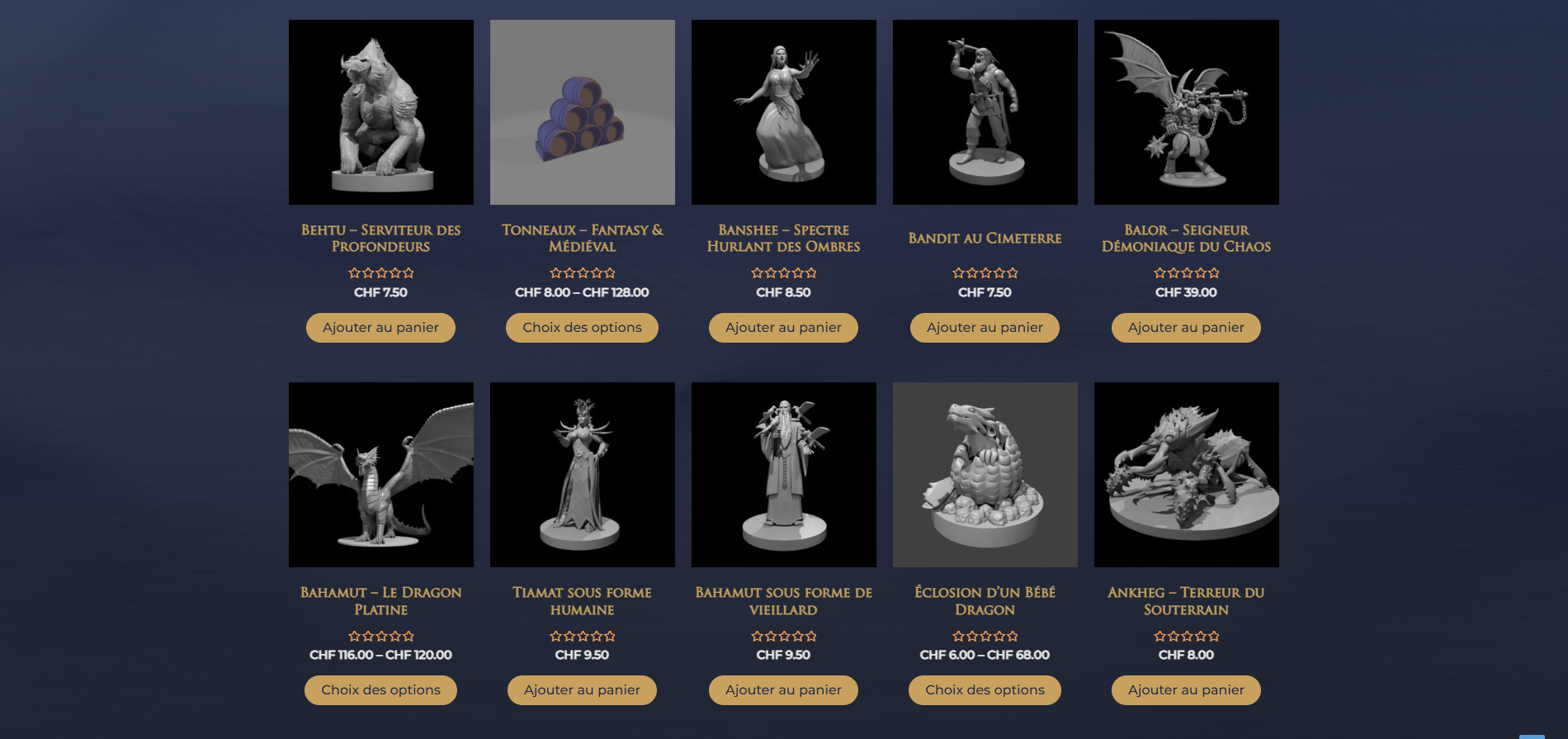Add Behtu to cart with Ajouter au panier

click(x=380, y=328)
